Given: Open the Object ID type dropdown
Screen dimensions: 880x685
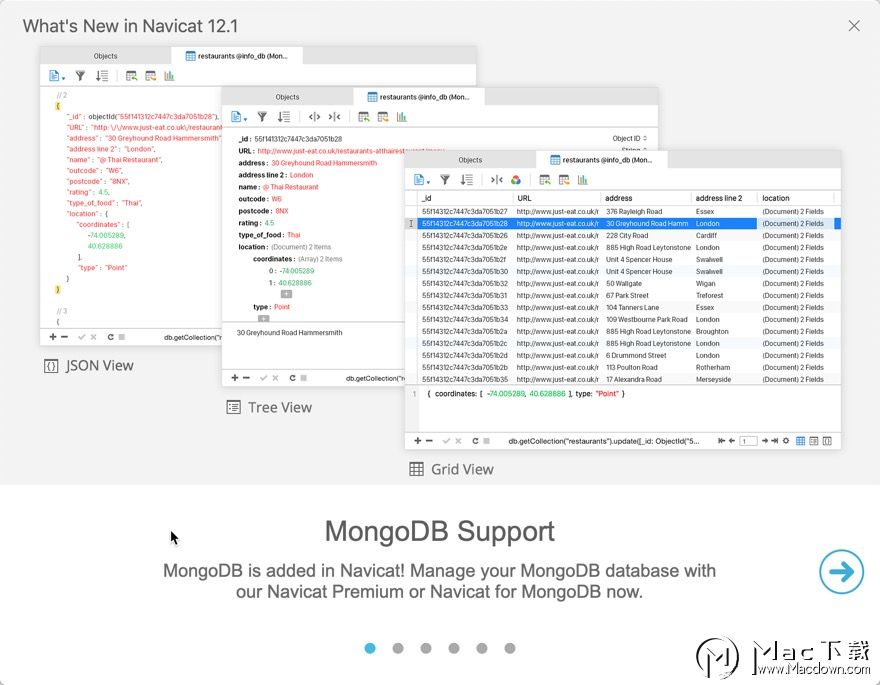Looking at the screenshot, I should 630,139.
